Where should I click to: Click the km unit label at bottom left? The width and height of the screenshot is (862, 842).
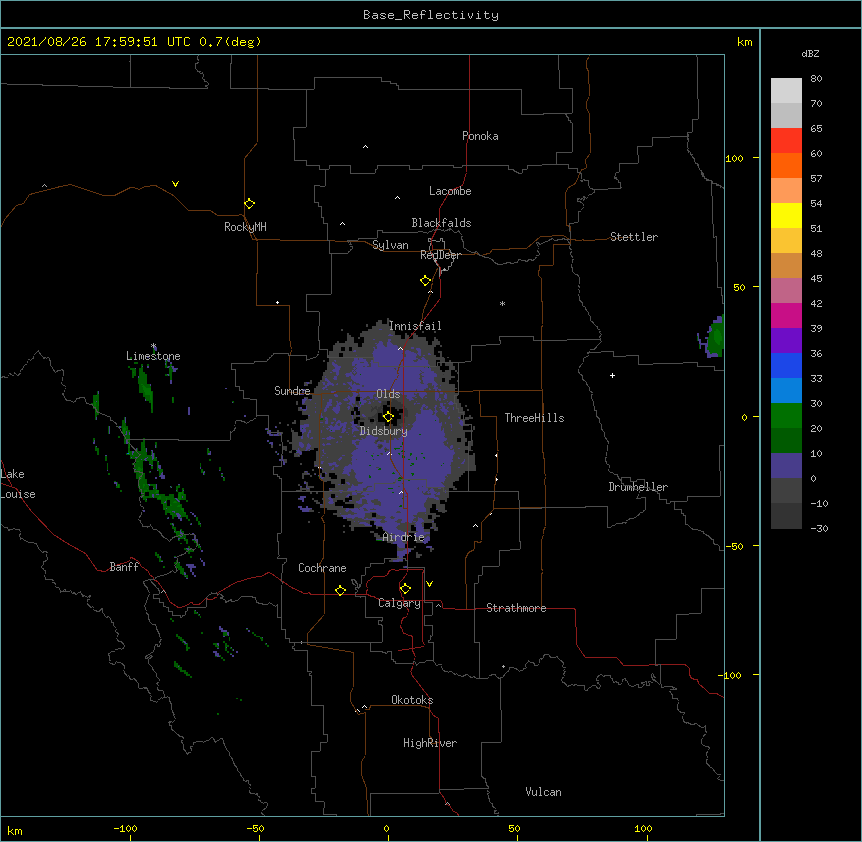click(x=15, y=830)
